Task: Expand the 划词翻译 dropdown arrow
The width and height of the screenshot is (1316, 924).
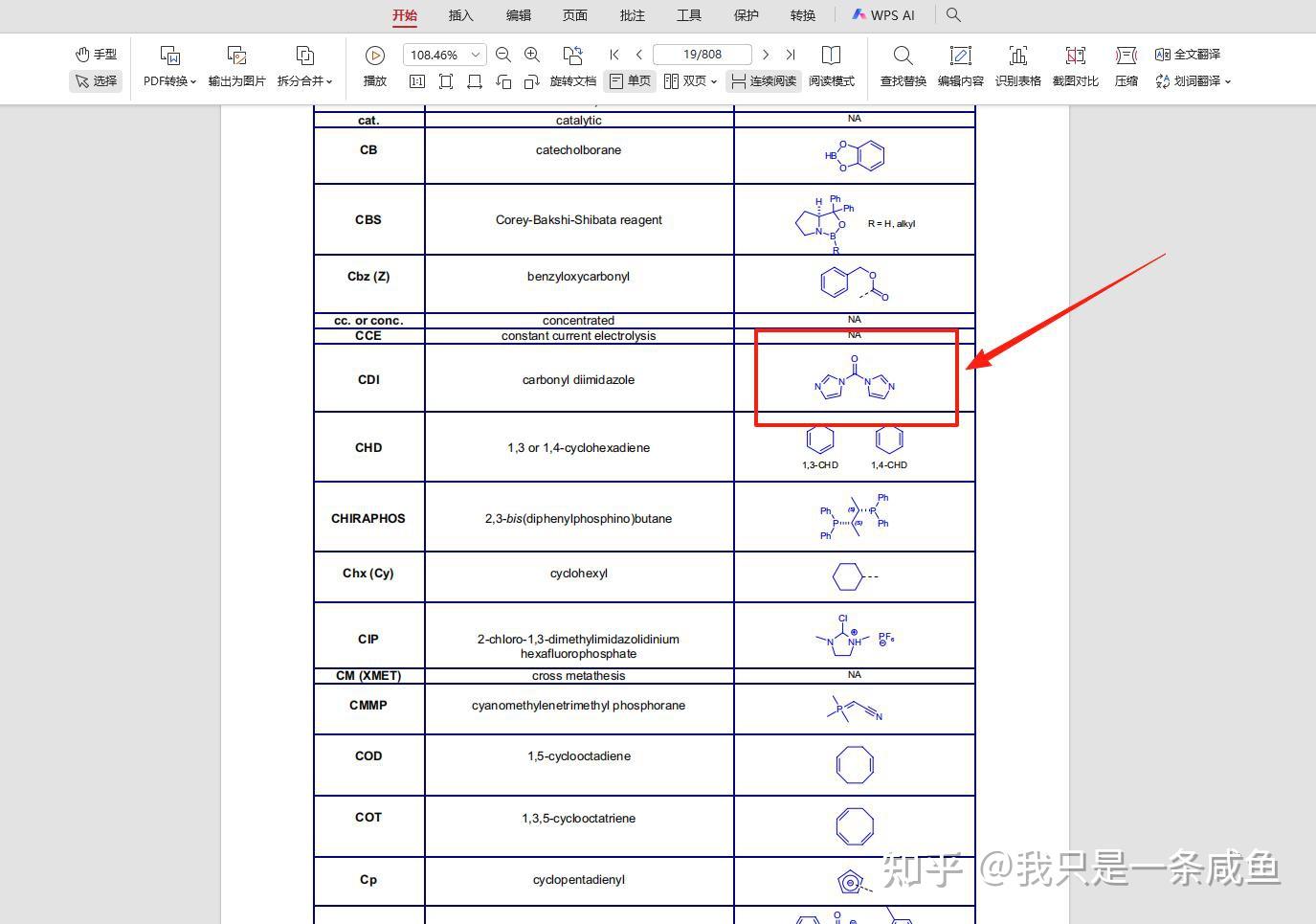Action: pos(1229,81)
